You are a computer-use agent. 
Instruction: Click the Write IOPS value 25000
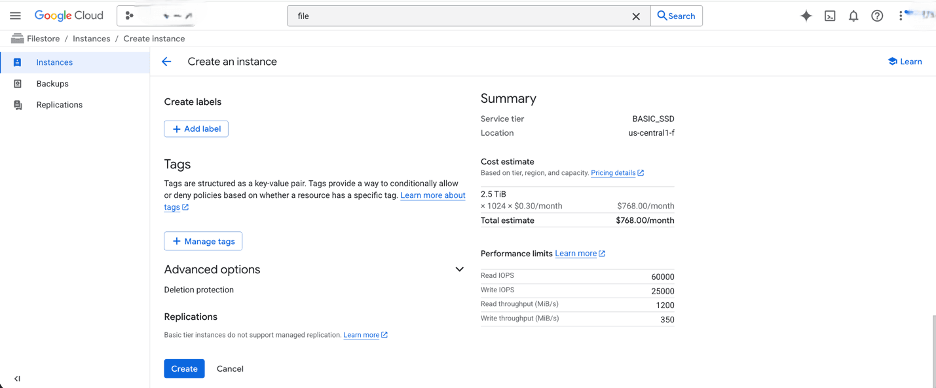(x=663, y=291)
